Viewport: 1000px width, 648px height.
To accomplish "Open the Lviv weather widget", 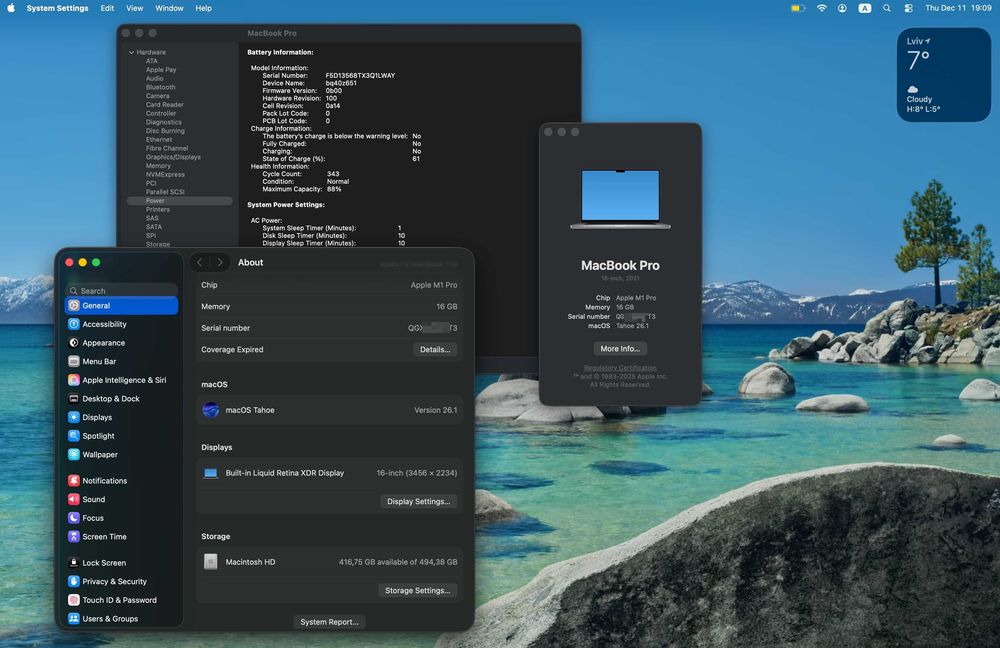I will pos(944,75).
